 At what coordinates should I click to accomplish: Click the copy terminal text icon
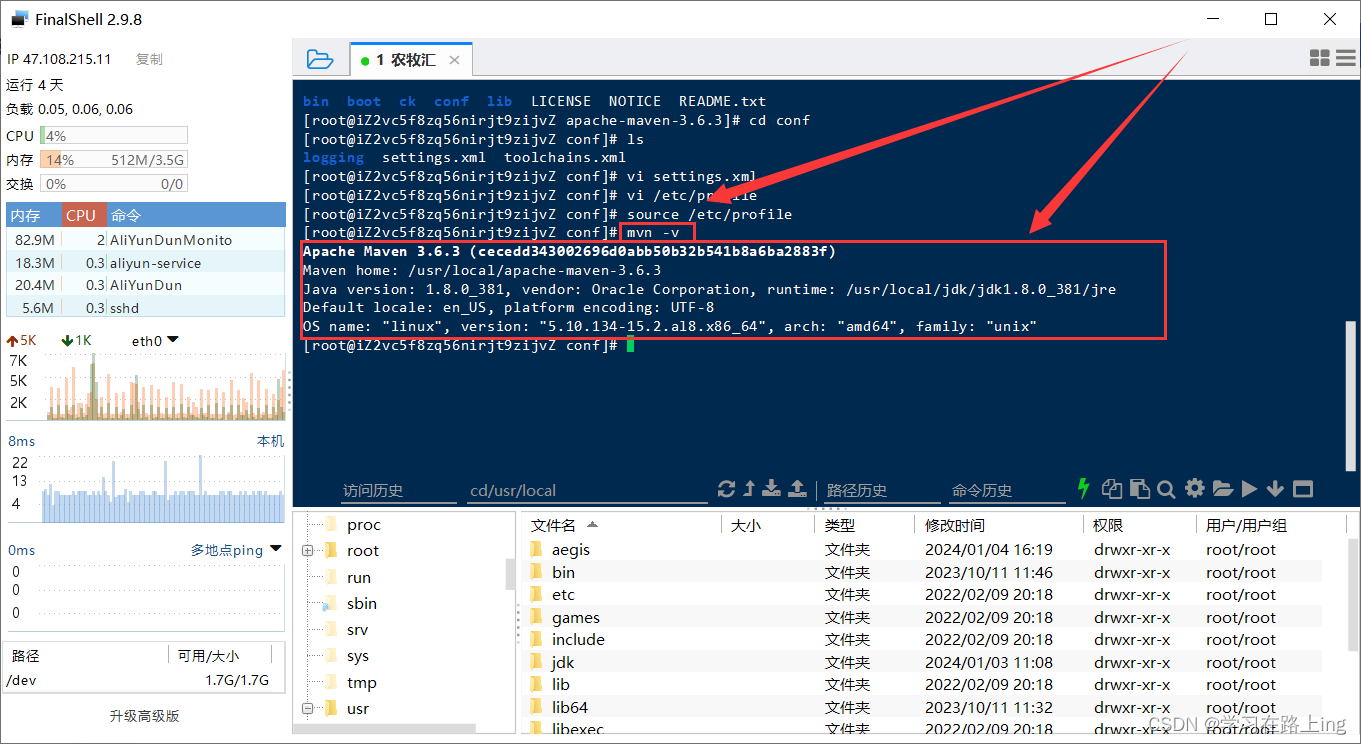coord(1112,489)
